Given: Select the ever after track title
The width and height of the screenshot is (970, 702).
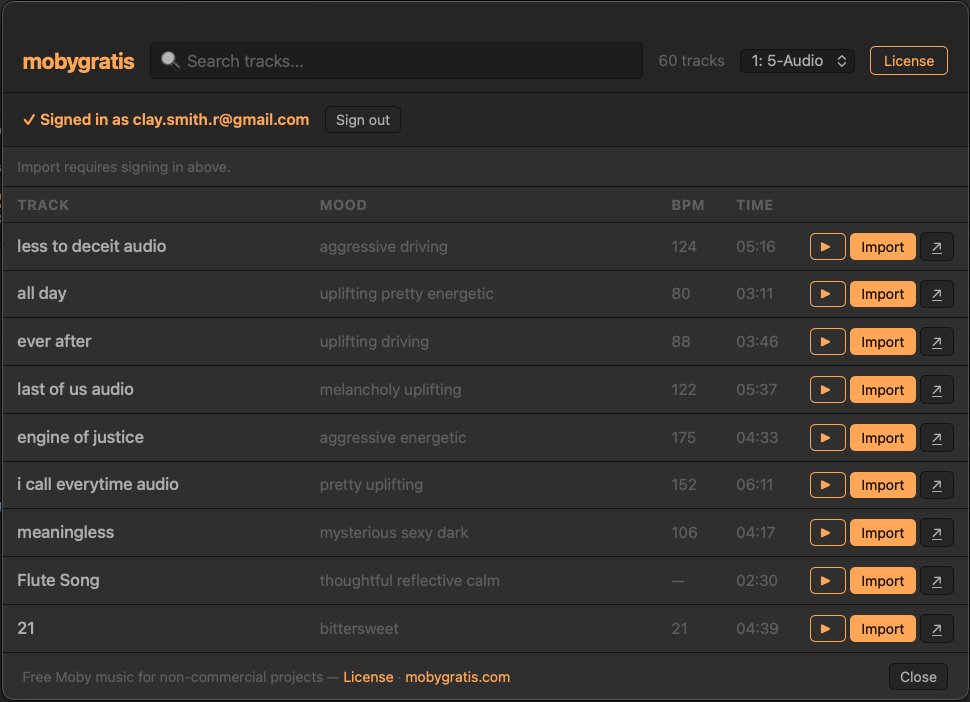Looking at the screenshot, I should [x=54, y=341].
